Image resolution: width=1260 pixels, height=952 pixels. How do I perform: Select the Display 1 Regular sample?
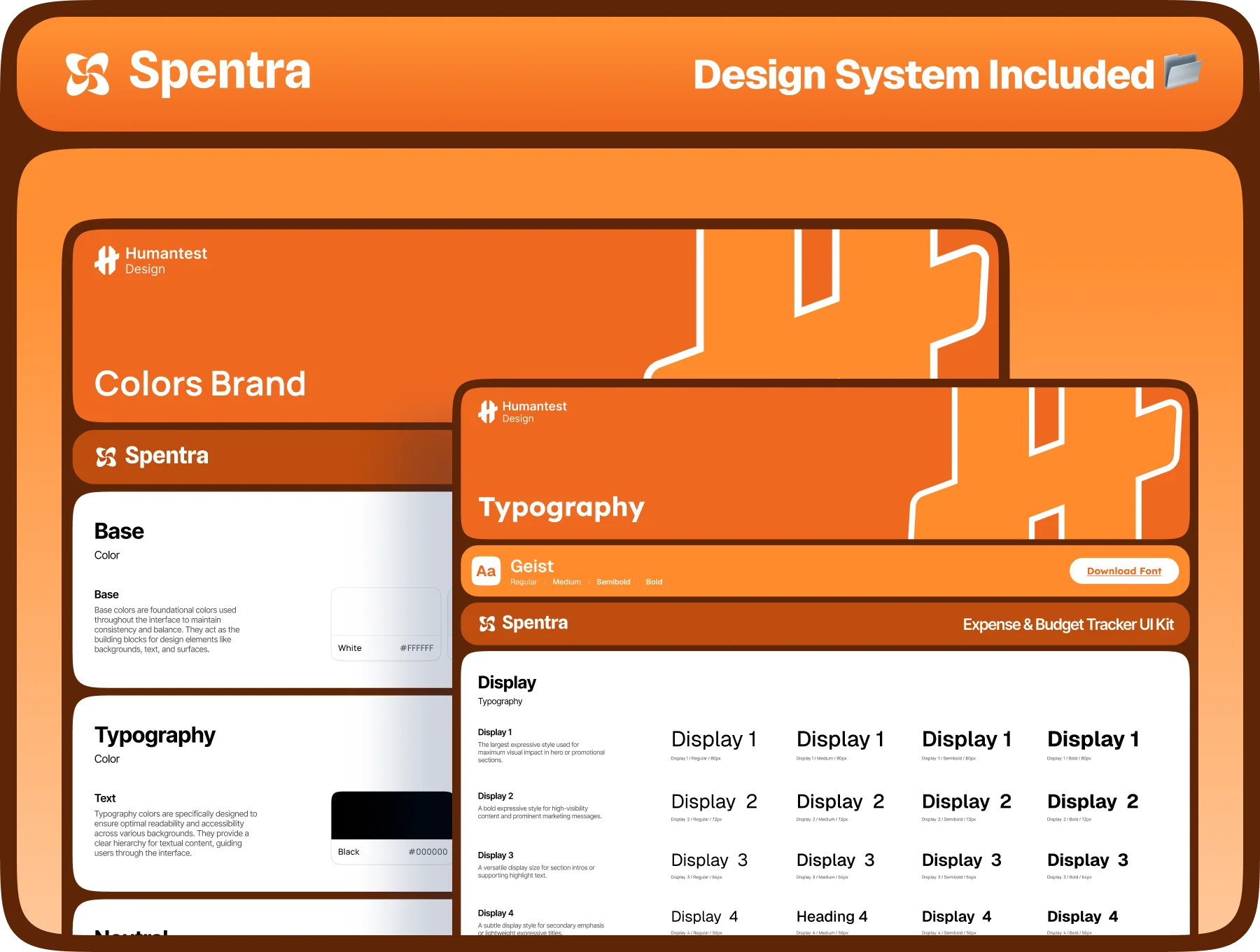click(714, 739)
